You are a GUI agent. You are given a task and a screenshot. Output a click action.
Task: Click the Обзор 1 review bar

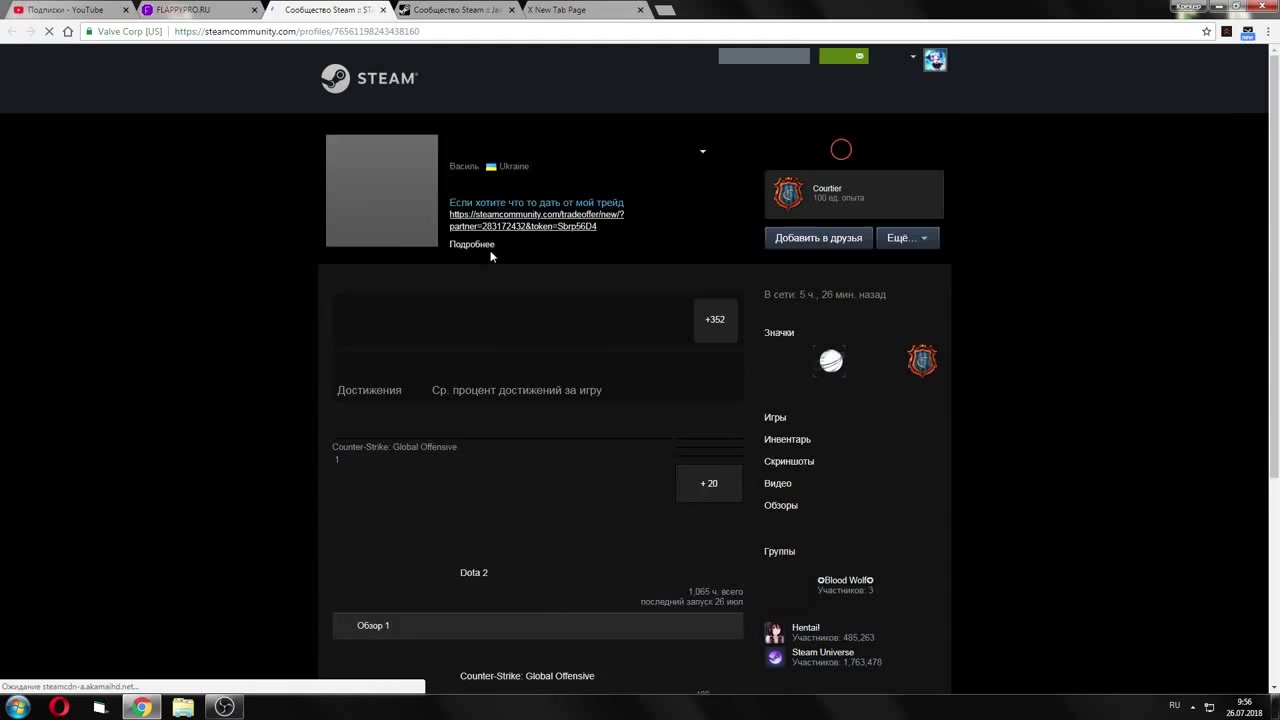click(x=538, y=626)
